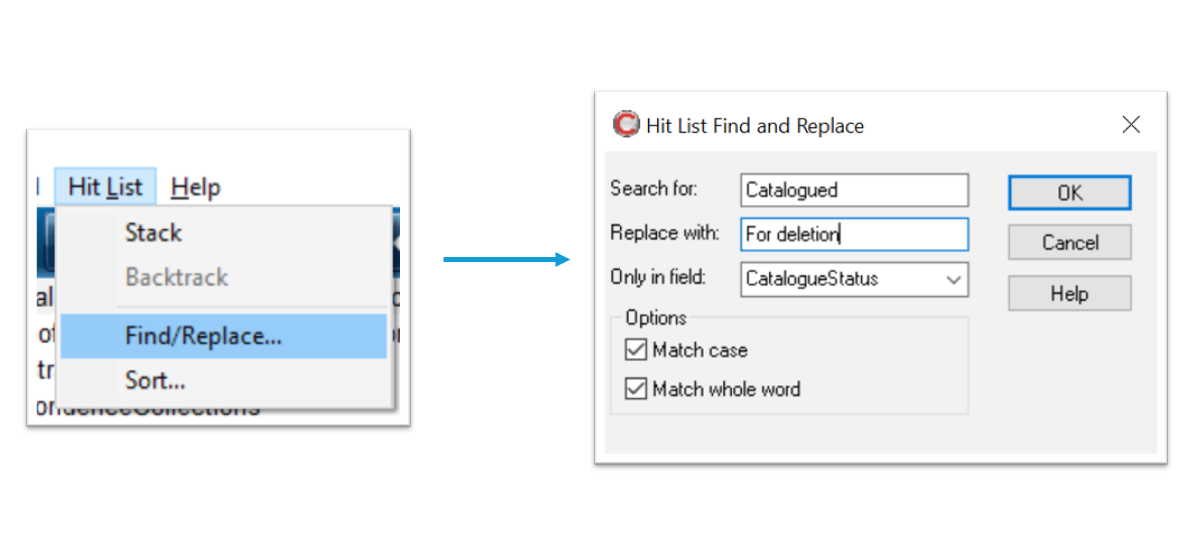Click the "Only in field:" label
Image resolution: width=1203 pixels, height=551 pixels.
[660, 278]
